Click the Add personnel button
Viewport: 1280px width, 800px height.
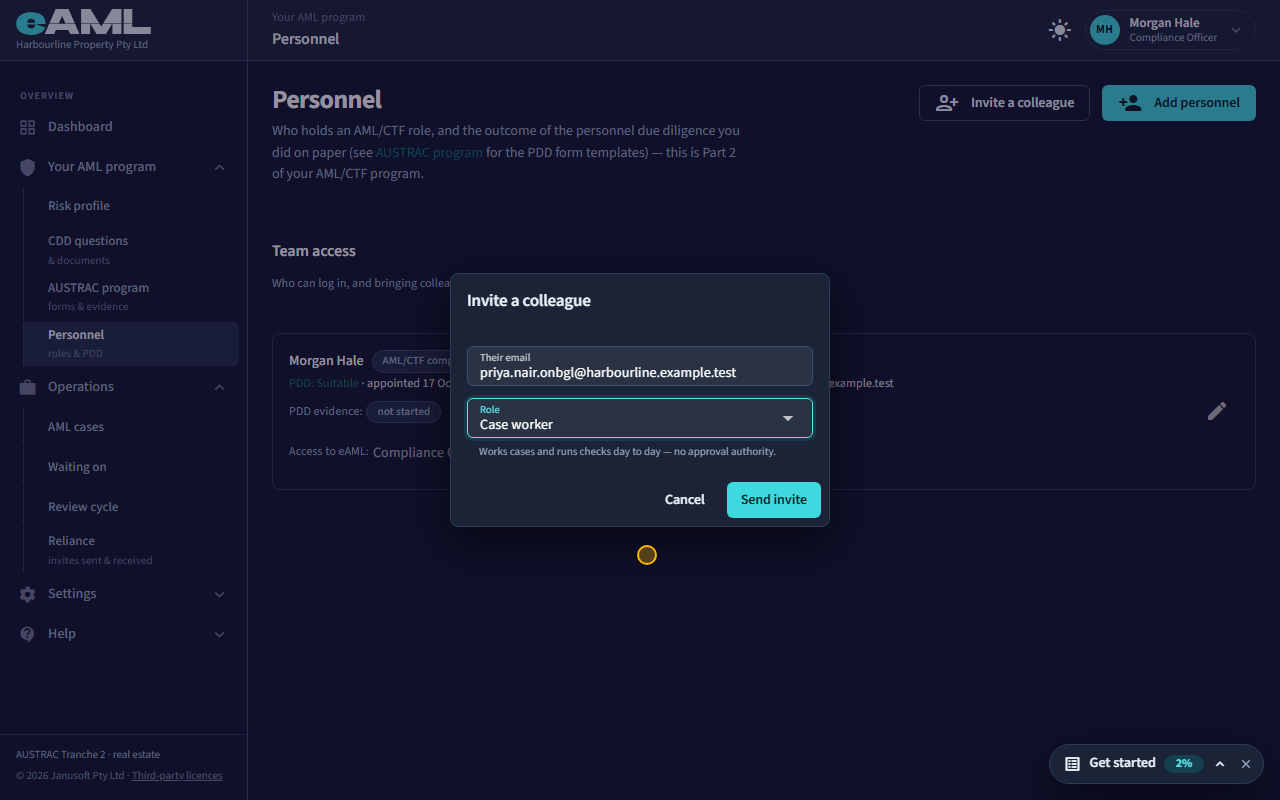1179,103
